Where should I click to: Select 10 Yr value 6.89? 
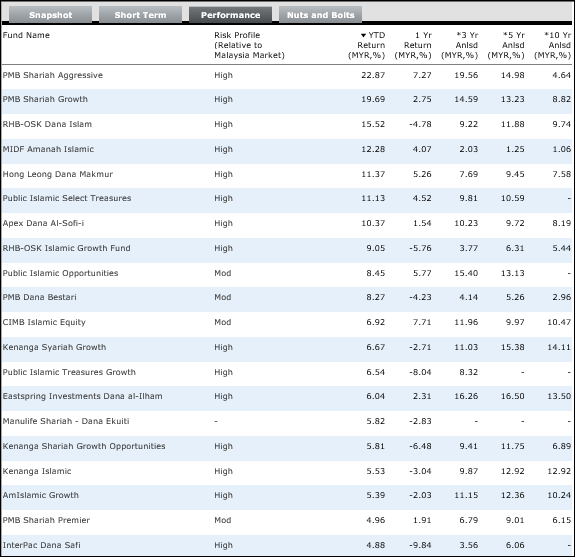click(x=561, y=446)
